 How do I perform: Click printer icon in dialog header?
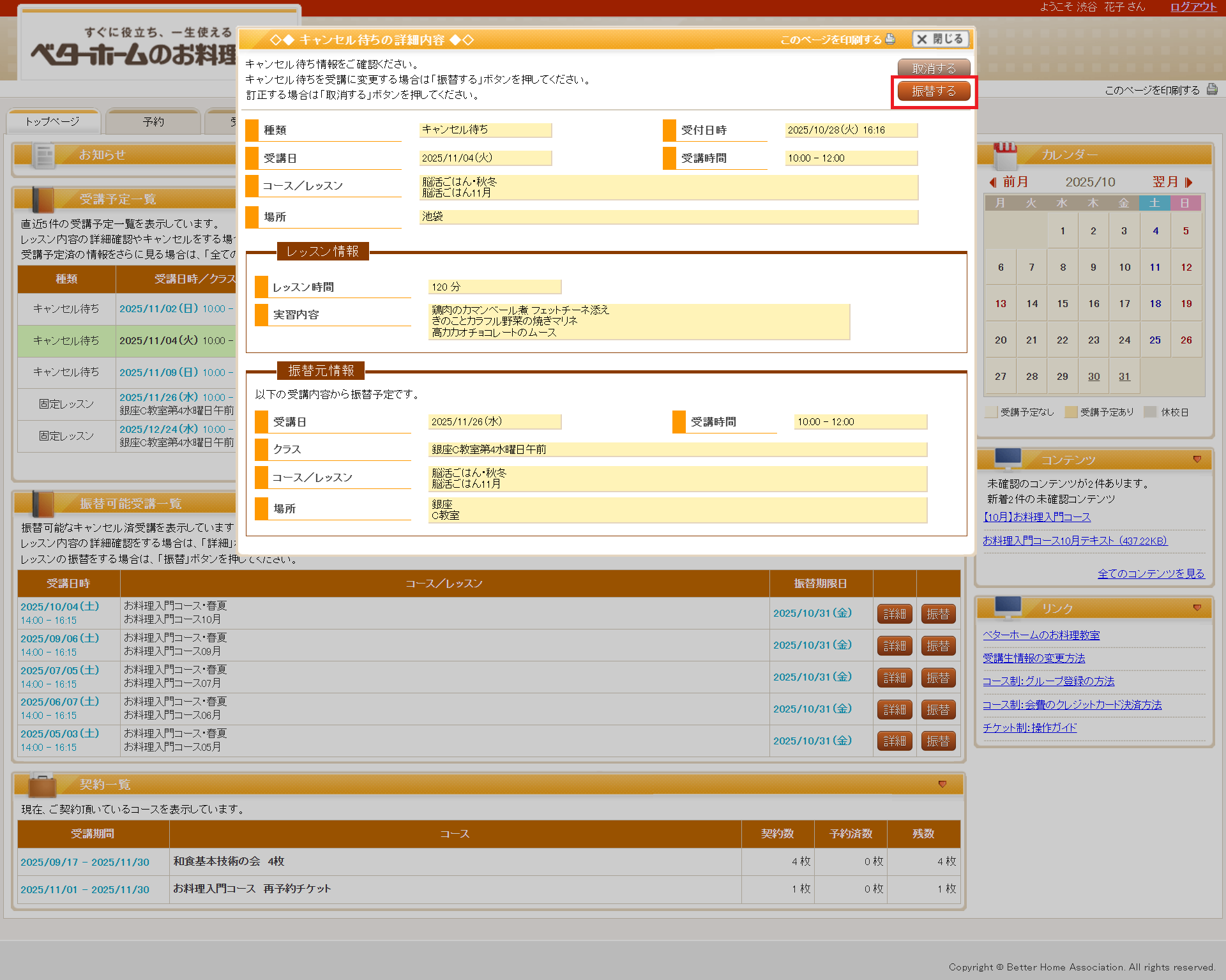(x=890, y=39)
